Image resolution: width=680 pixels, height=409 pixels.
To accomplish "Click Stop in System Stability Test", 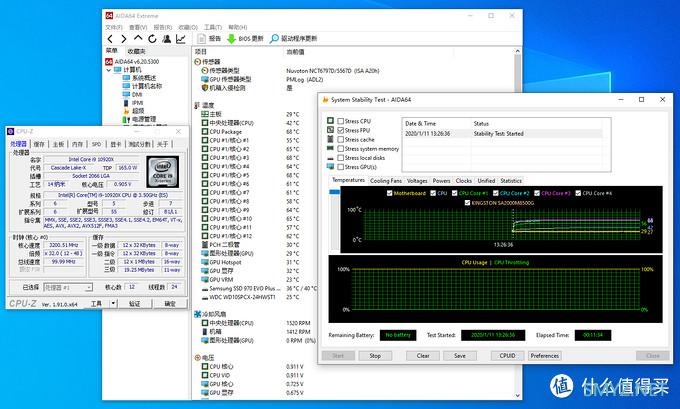I will (x=375, y=356).
